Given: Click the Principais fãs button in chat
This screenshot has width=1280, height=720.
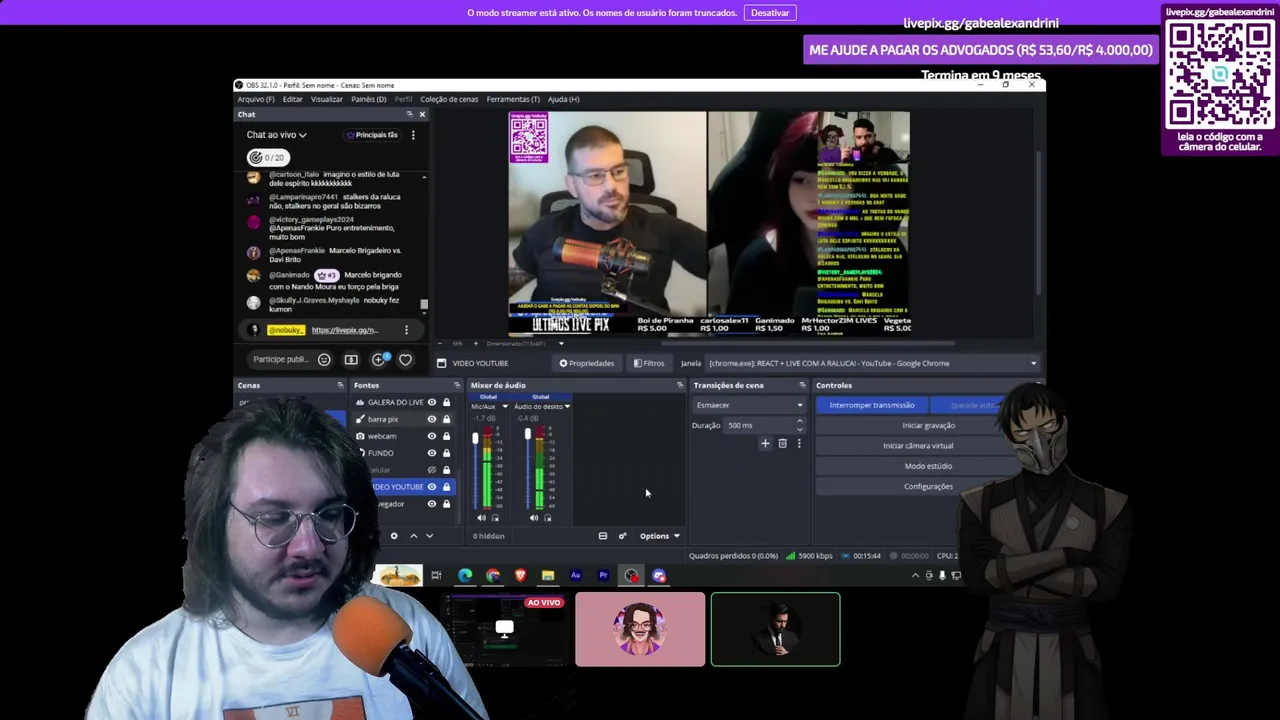Looking at the screenshot, I should pyautogui.click(x=372, y=135).
